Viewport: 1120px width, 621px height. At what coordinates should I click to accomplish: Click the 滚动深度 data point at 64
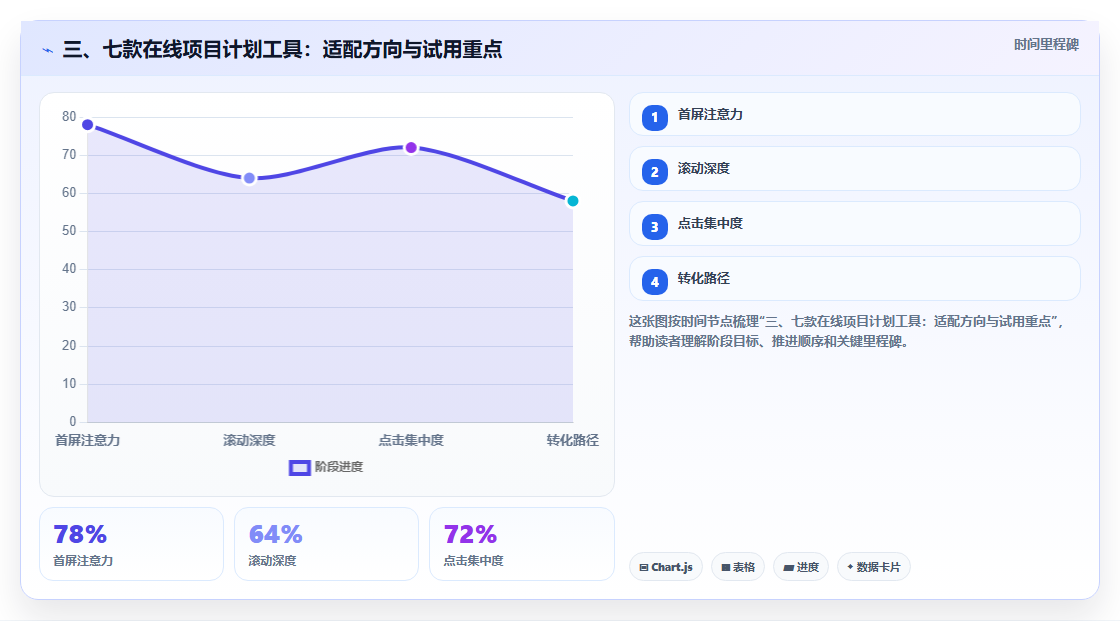click(x=249, y=178)
